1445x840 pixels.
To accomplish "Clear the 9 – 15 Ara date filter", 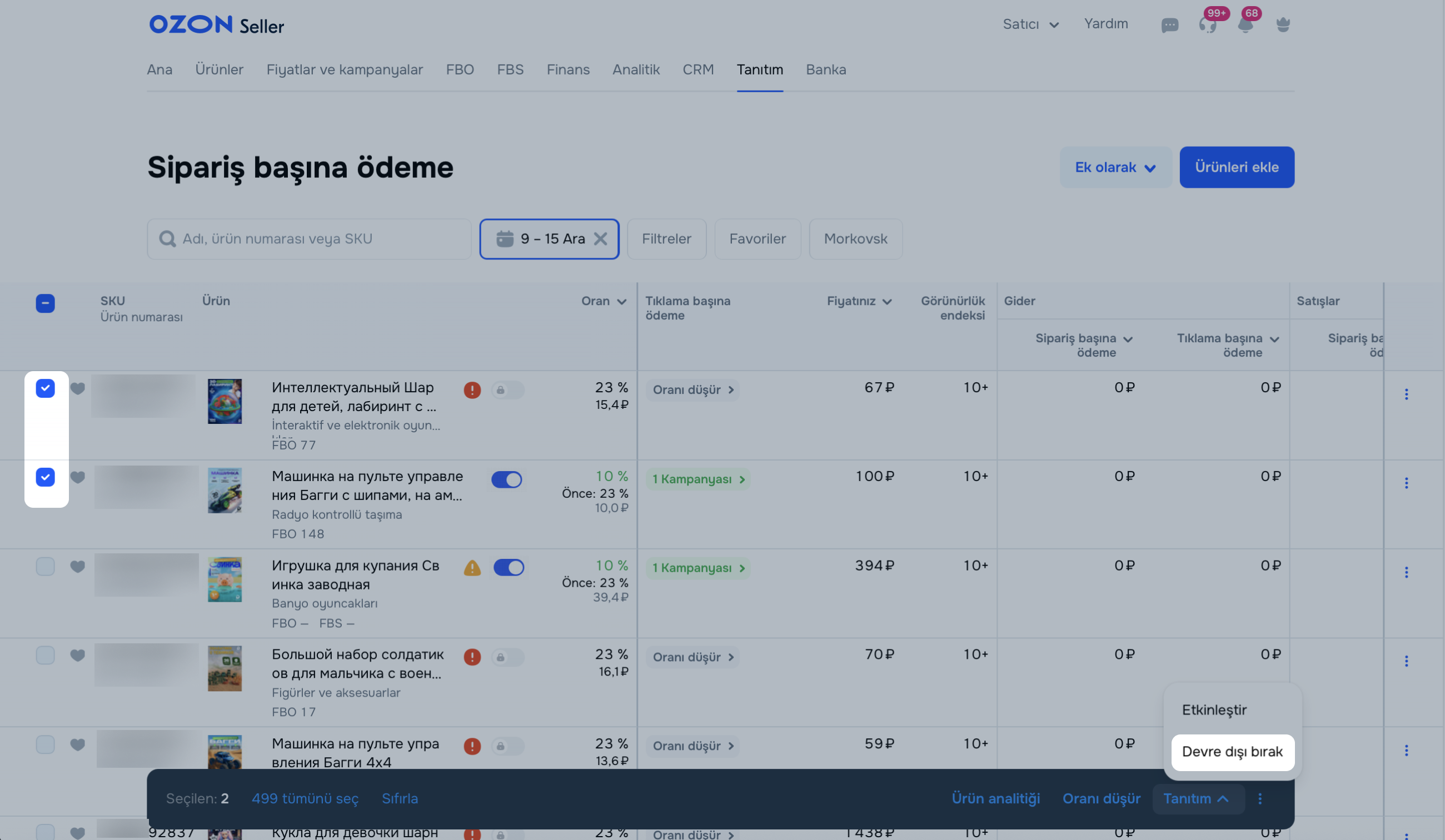I will [x=600, y=238].
